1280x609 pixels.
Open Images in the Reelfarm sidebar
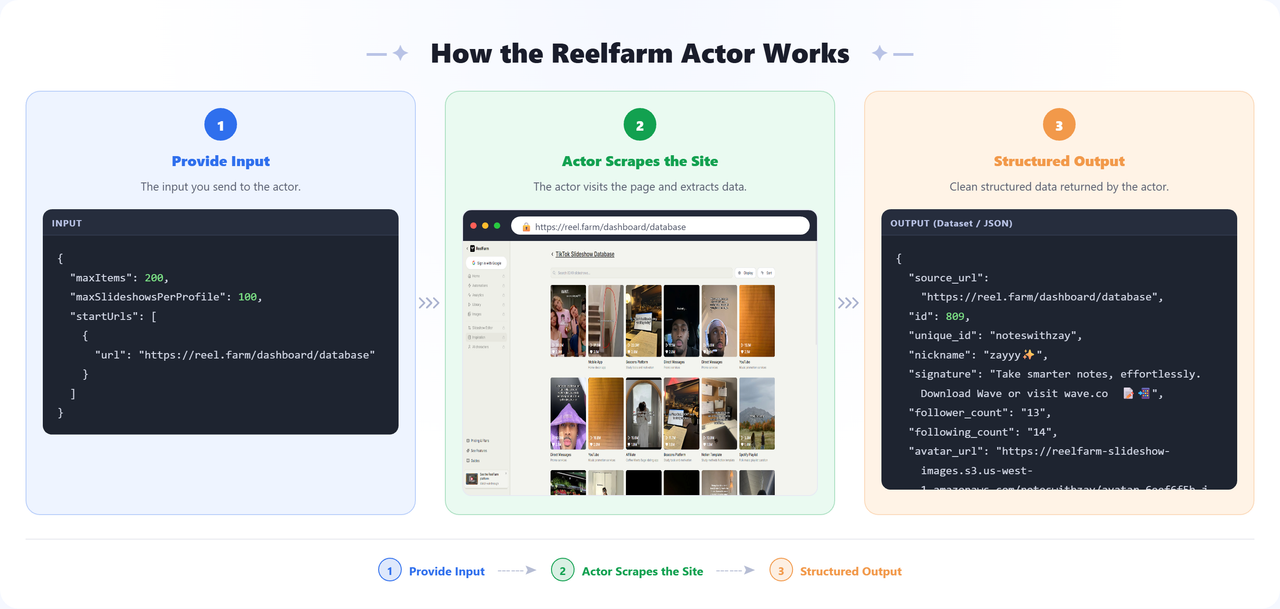(x=486, y=314)
